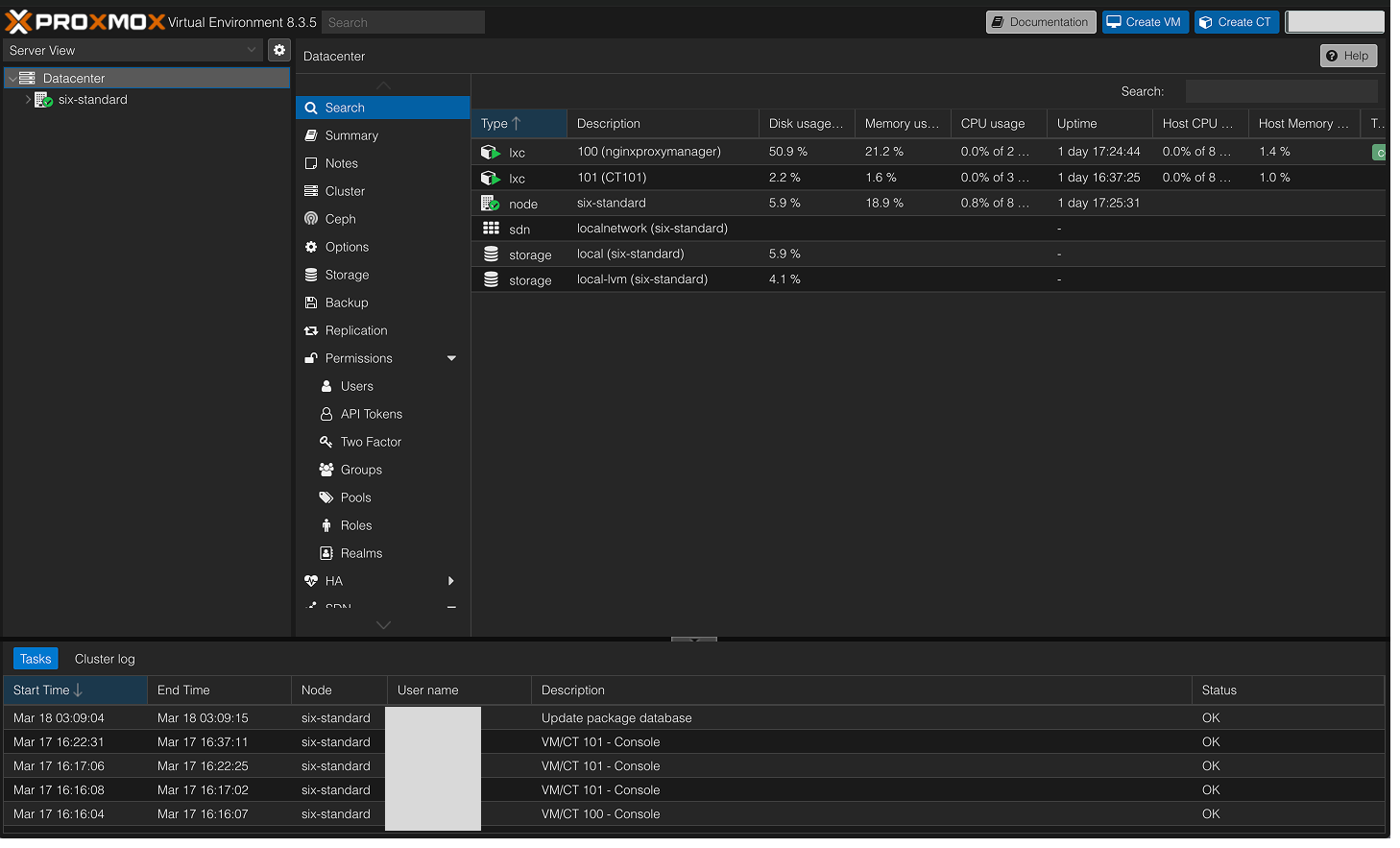Click the Pools tags icon

pyautogui.click(x=326, y=497)
